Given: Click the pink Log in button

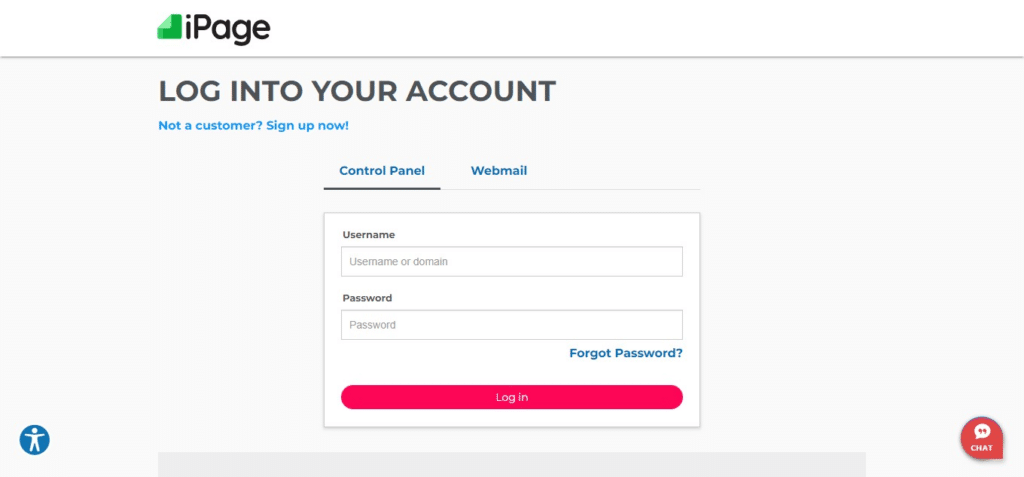Looking at the screenshot, I should click(x=511, y=397).
